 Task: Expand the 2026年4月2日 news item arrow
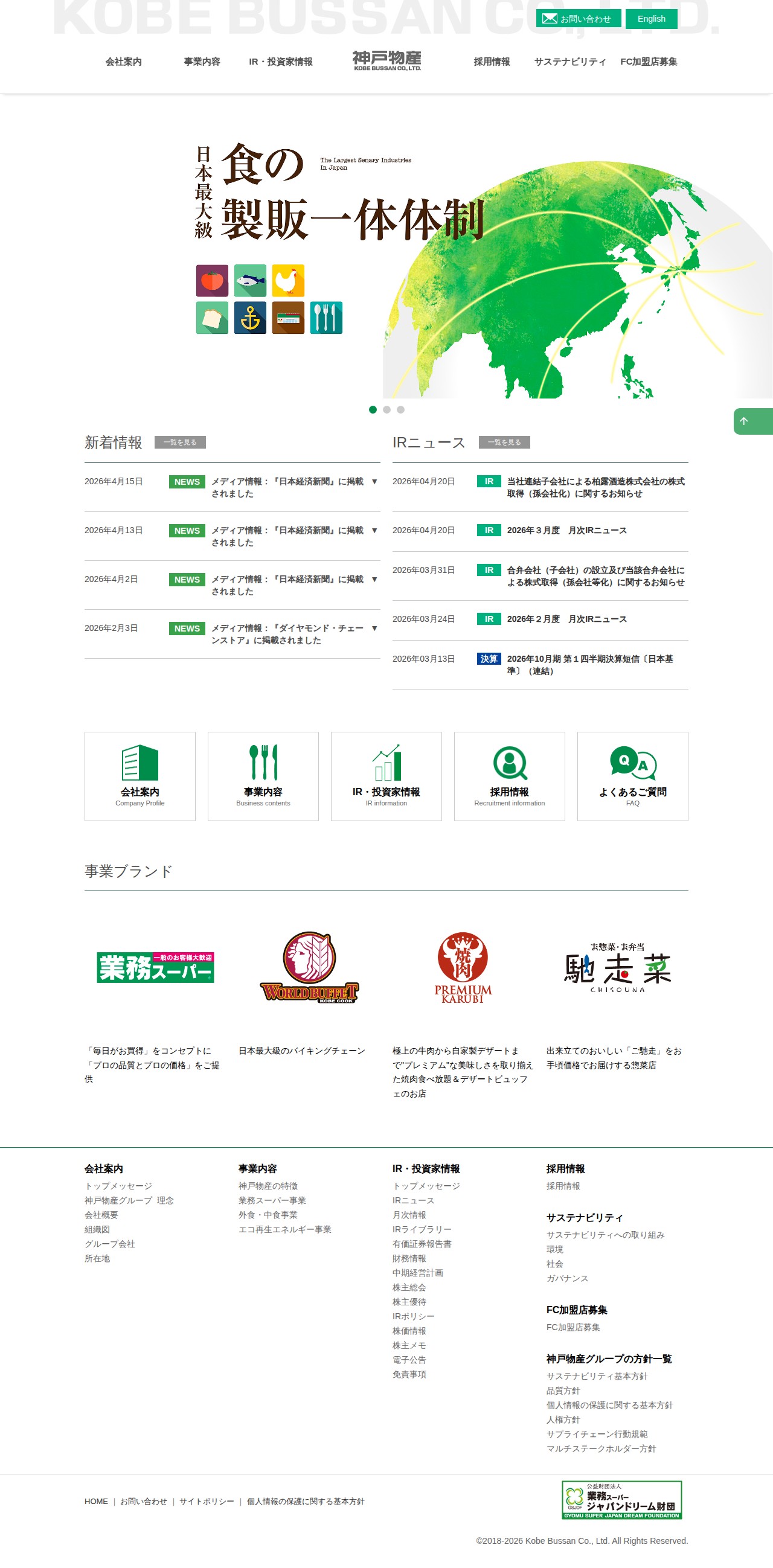374,579
